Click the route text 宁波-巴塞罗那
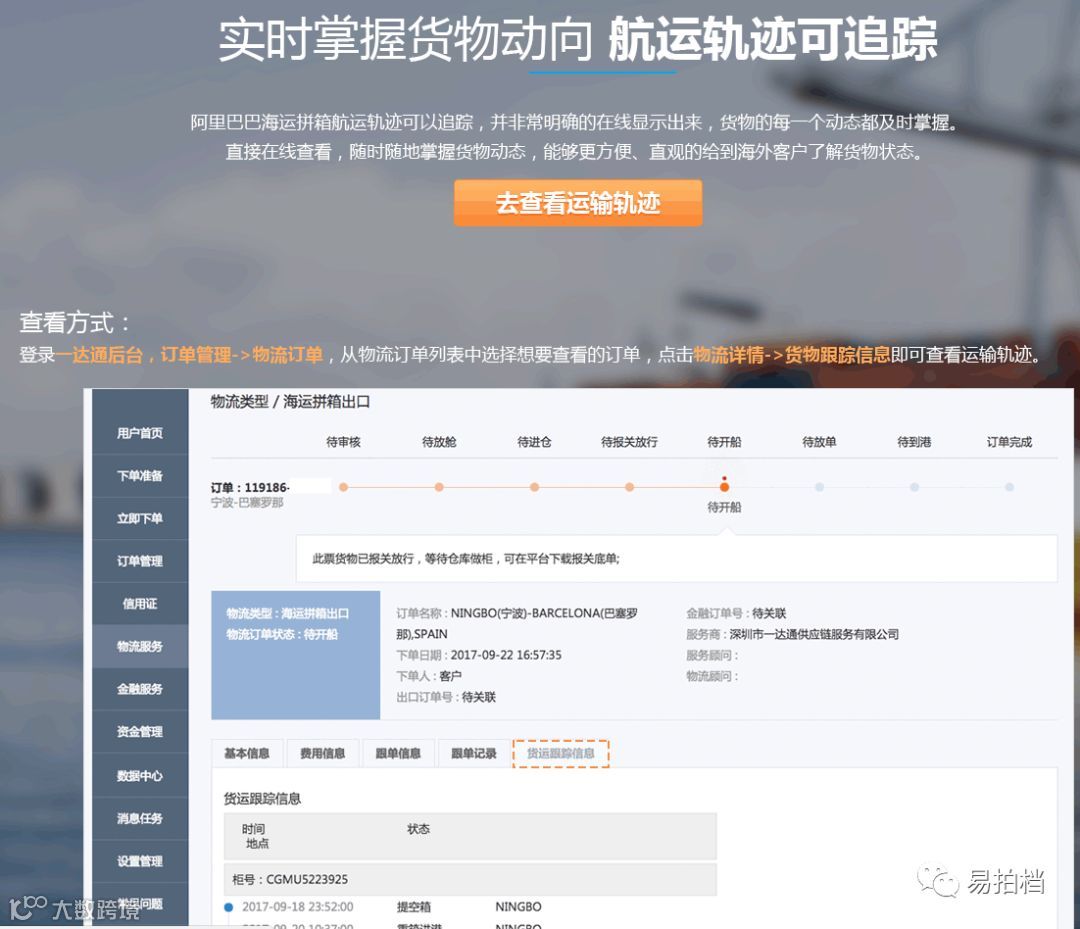Viewport: 1080px width, 929px height. coord(247,503)
